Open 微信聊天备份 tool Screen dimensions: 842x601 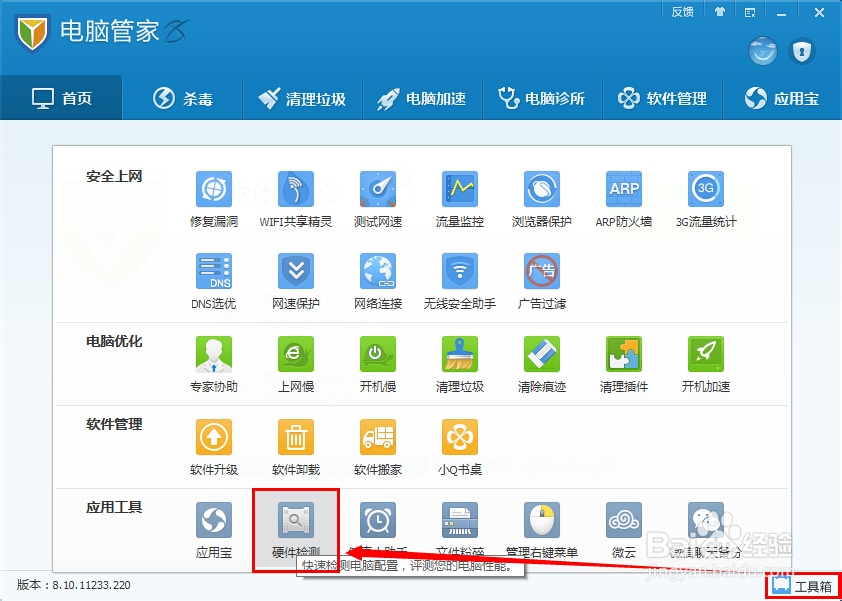(x=706, y=531)
